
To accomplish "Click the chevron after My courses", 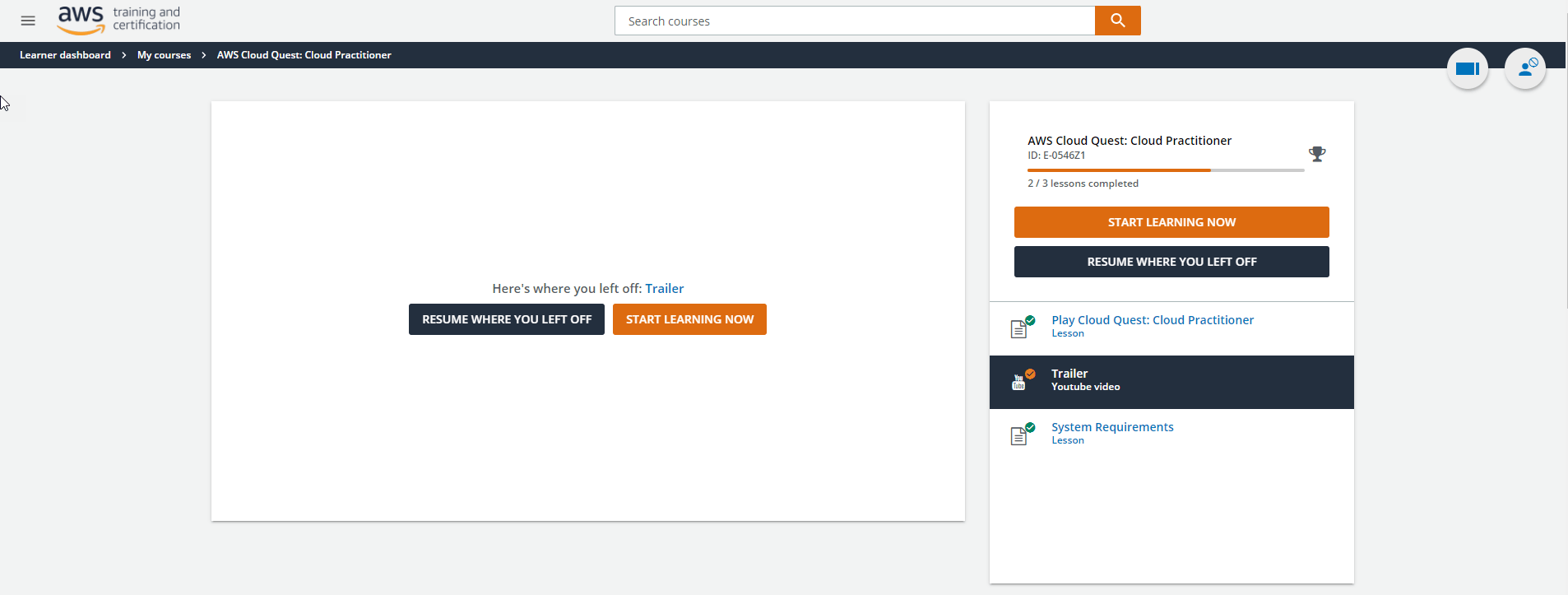I will pos(204,55).
